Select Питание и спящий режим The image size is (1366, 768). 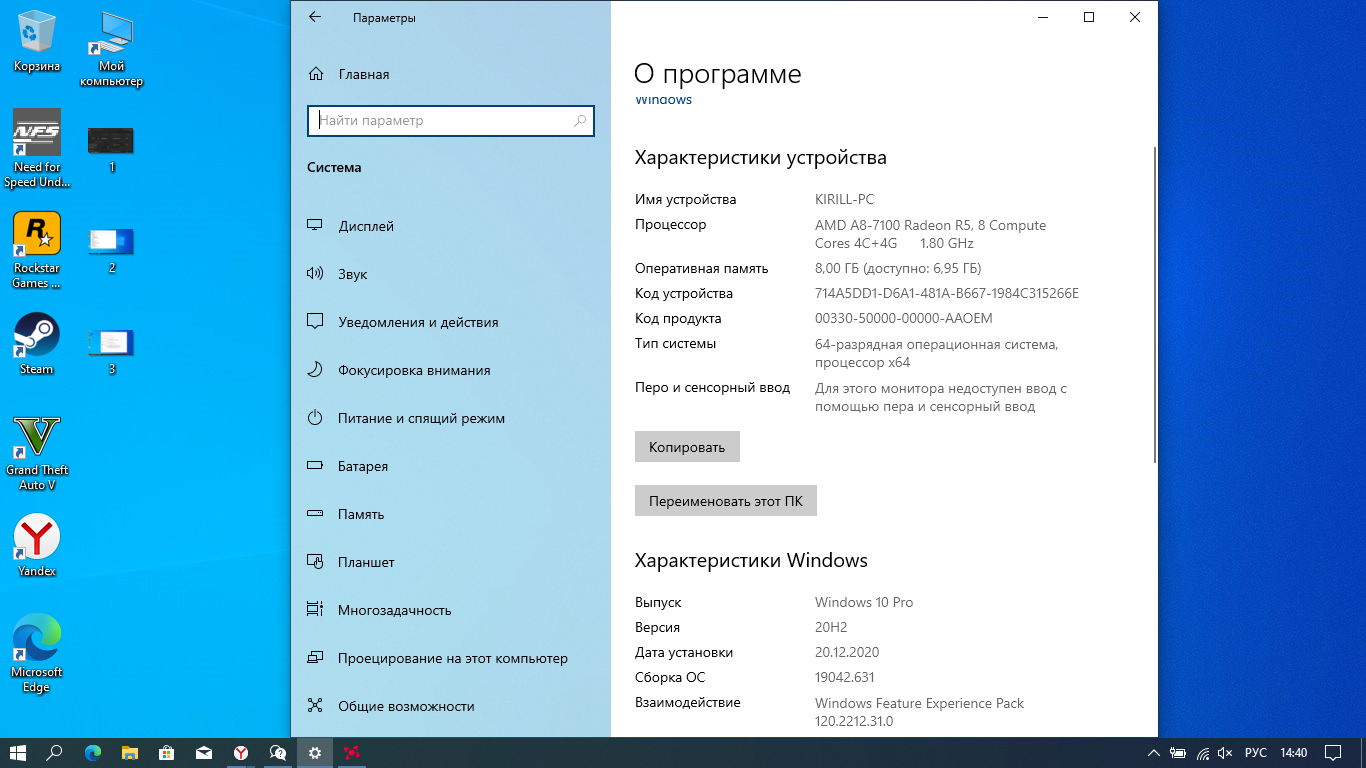tap(450, 418)
